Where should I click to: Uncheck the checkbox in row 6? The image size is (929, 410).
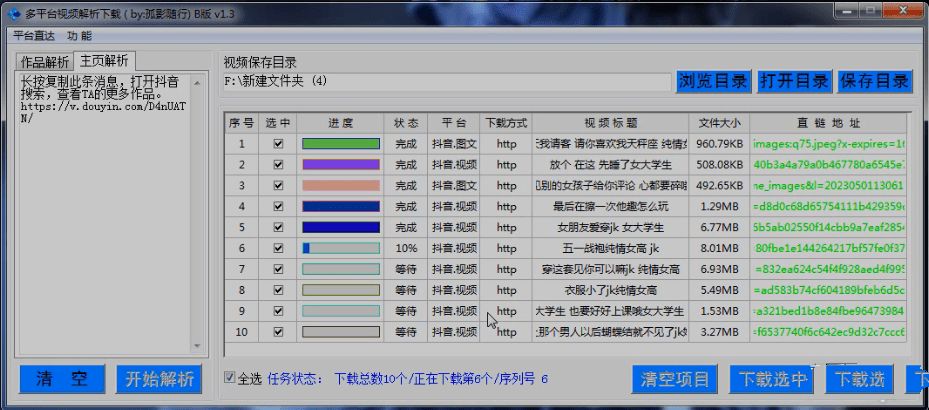(x=278, y=248)
